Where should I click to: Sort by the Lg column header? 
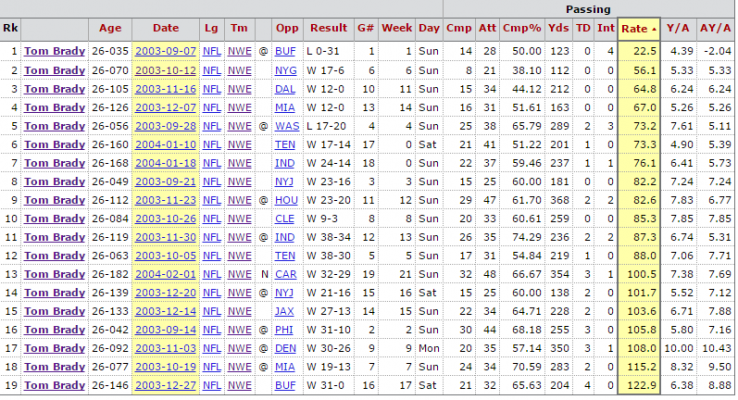tap(211, 28)
